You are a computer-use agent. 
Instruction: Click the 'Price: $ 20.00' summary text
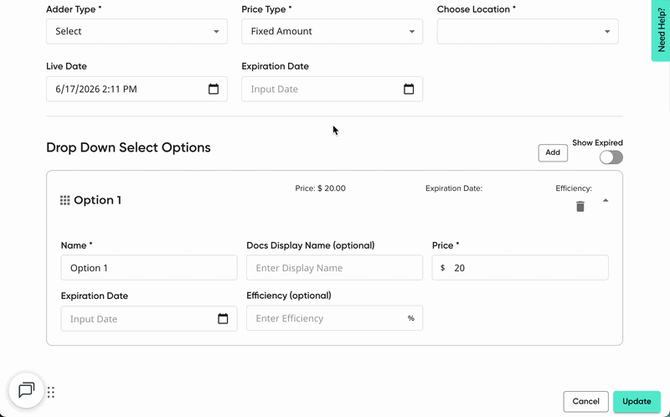320,188
